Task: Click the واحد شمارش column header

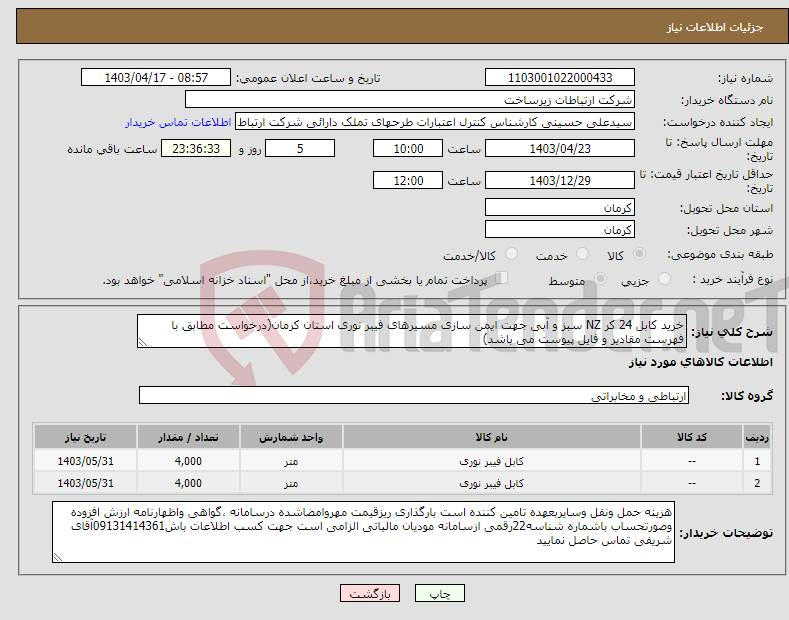Action: [x=291, y=437]
